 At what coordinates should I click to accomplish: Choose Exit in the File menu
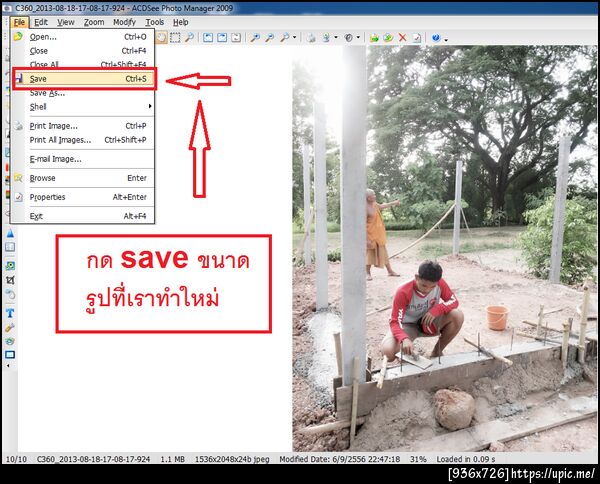pyautogui.click(x=83, y=216)
